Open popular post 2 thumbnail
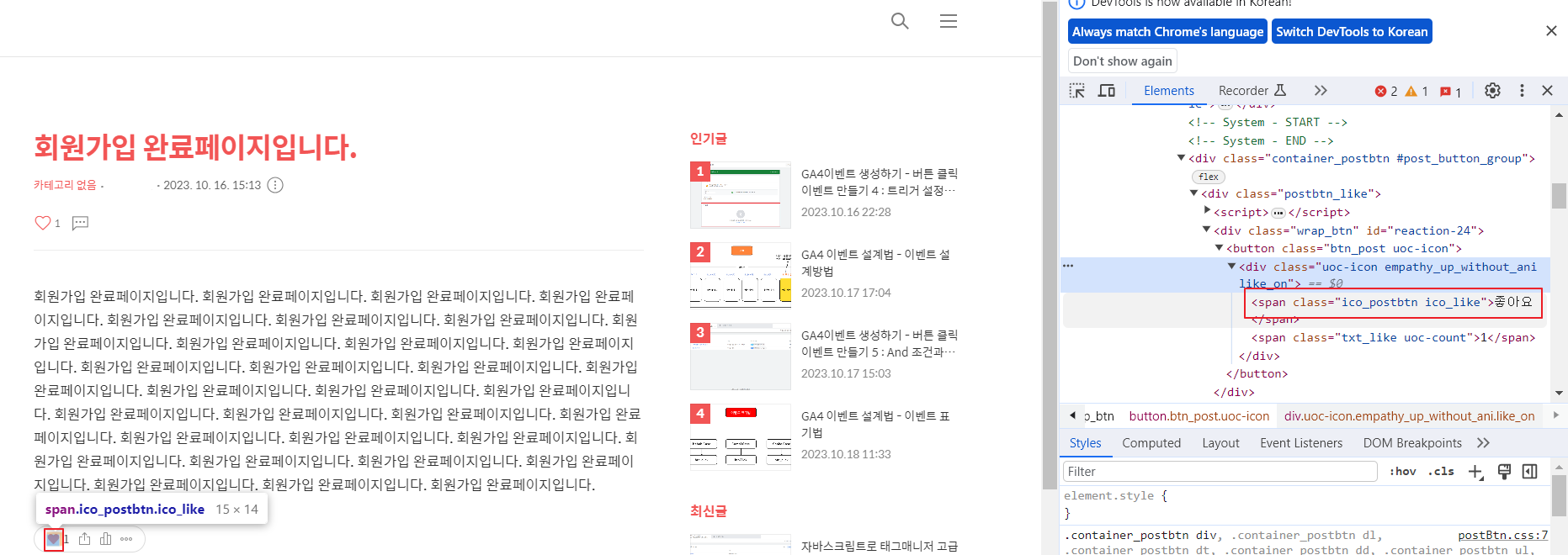This screenshot has width=1568, height=555. pyautogui.click(x=741, y=276)
